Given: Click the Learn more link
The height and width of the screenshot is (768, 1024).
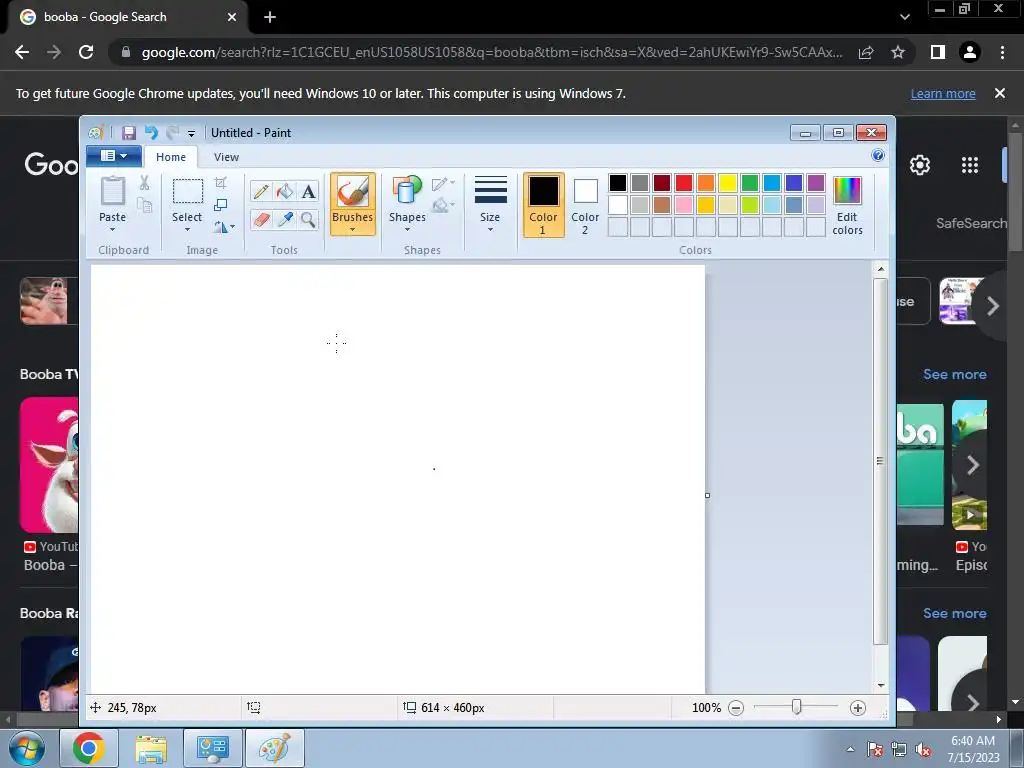Looking at the screenshot, I should (x=943, y=93).
